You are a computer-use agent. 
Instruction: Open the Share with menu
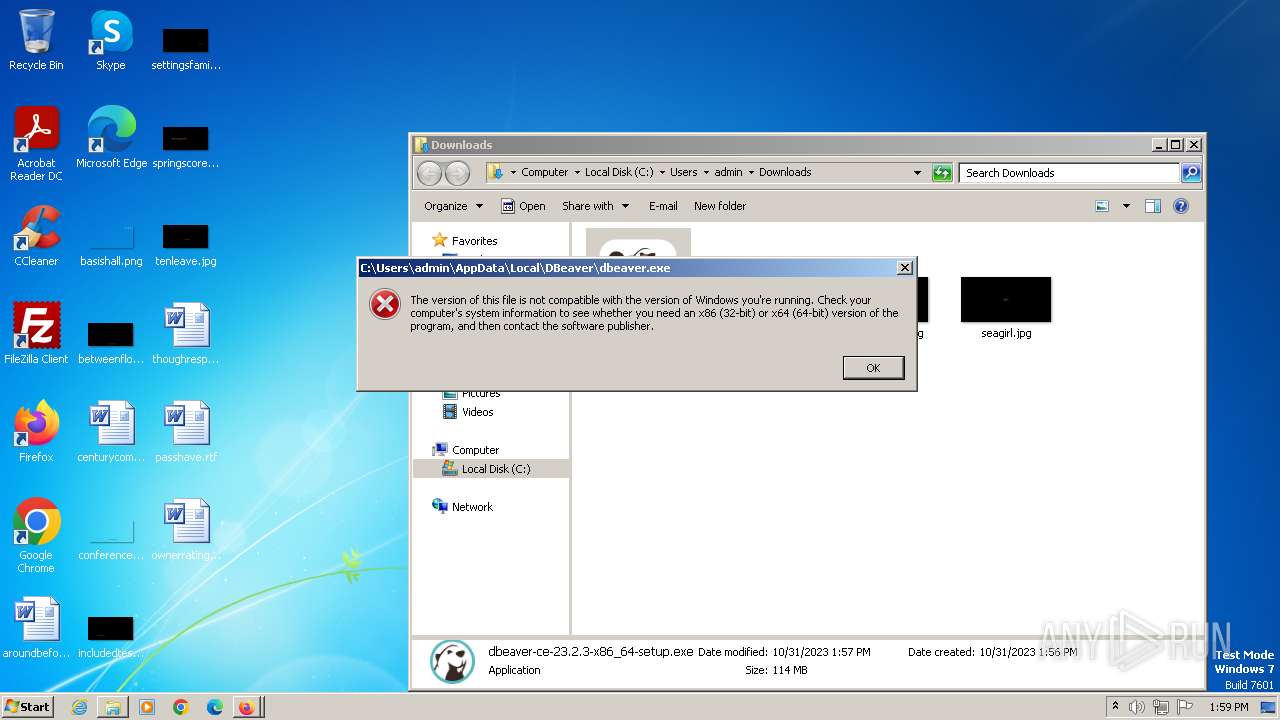tap(595, 206)
